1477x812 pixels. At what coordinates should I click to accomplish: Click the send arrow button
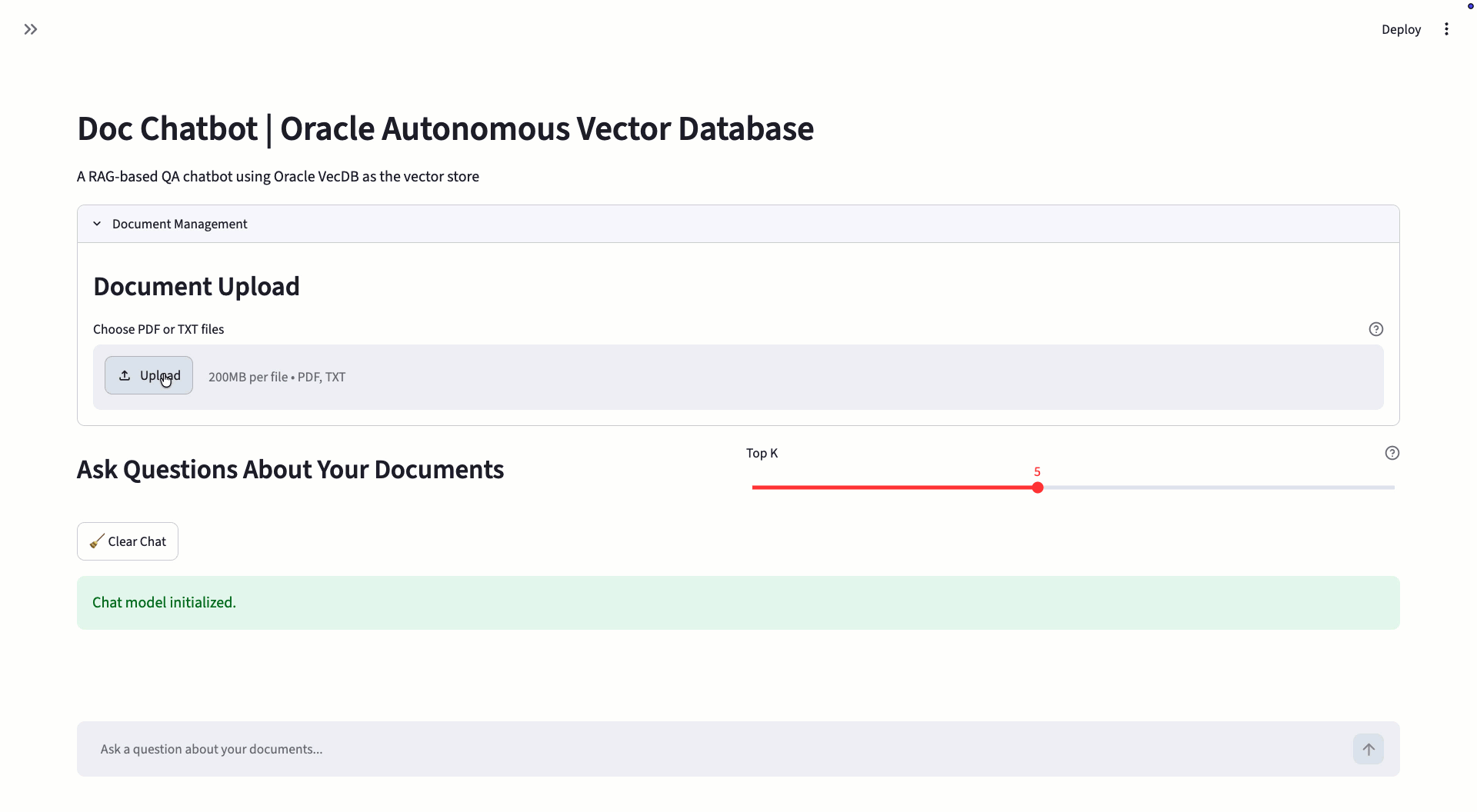1369,749
